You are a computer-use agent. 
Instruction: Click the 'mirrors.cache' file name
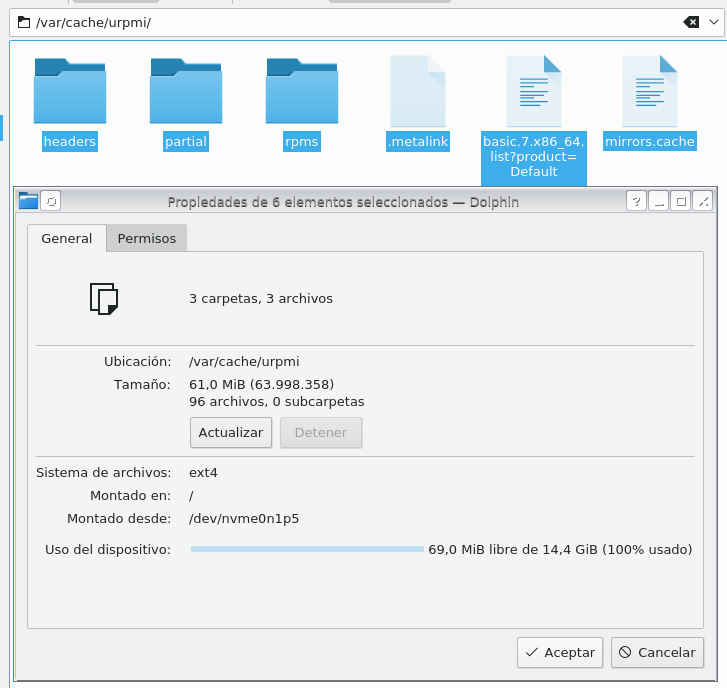tap(650, 141)
